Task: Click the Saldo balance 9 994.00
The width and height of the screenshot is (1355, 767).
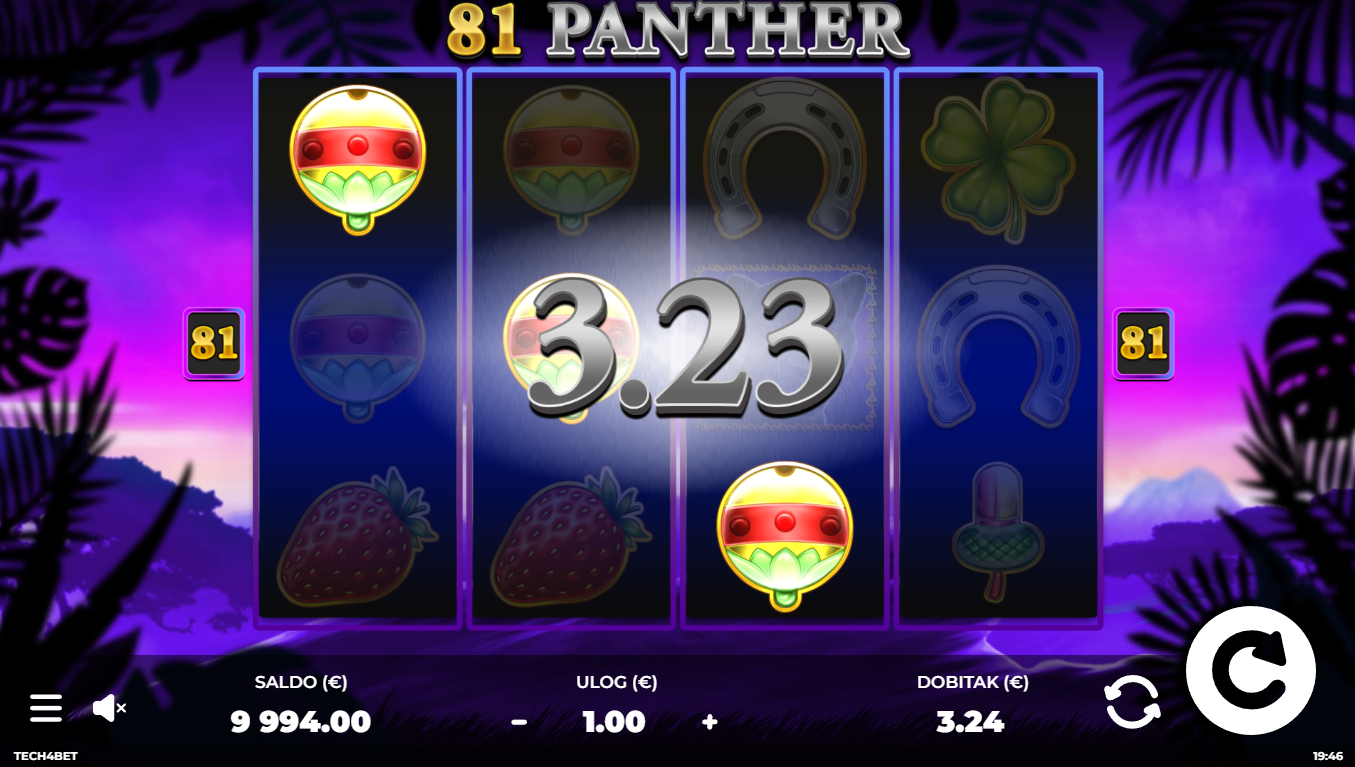Action: coord(300,721)
